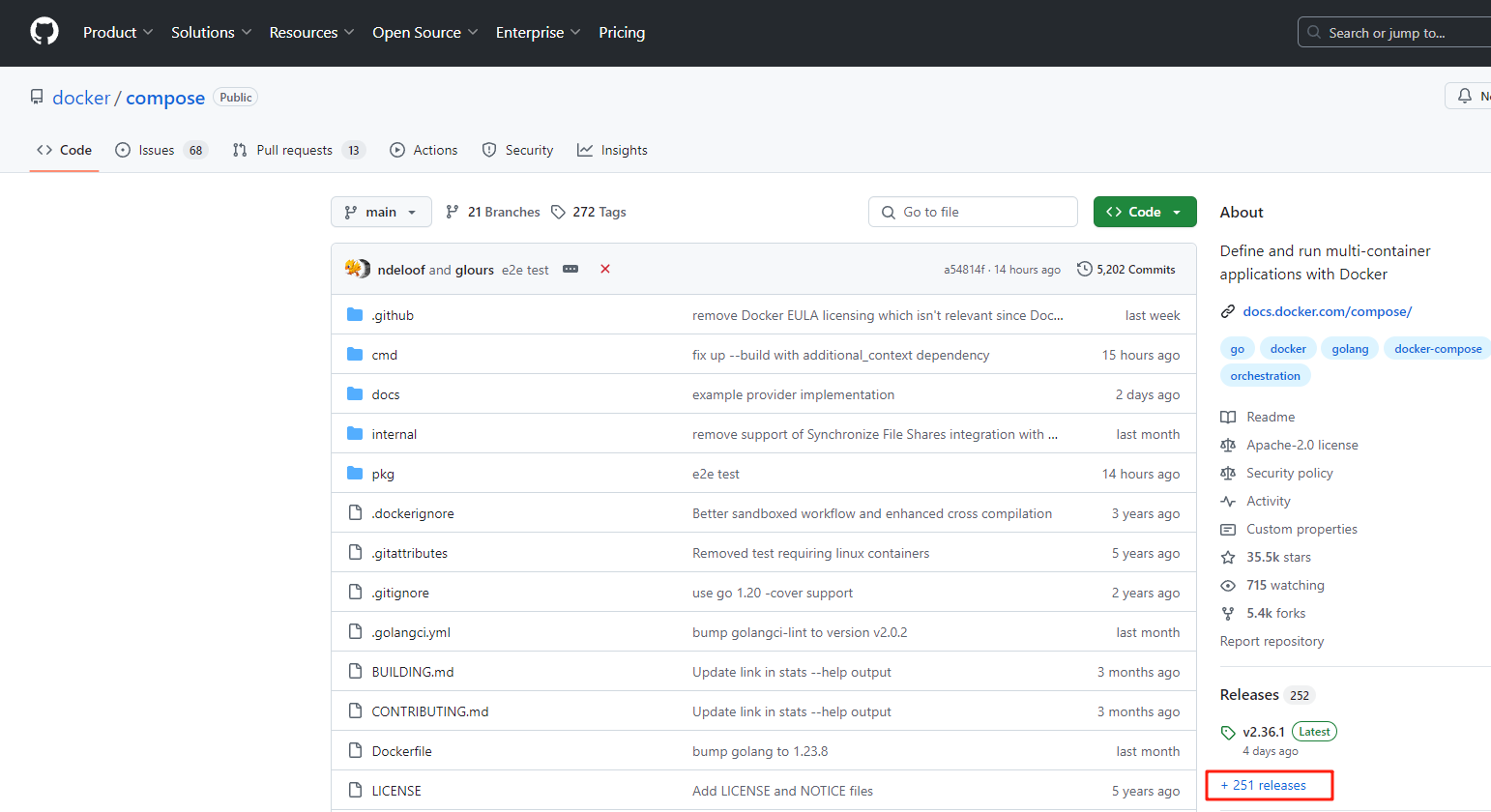The width and height of the screenshot is (1491, 812).
Task: Open the main branch selector dropdown
Action: pyautogui.click(x=381, y=212)
